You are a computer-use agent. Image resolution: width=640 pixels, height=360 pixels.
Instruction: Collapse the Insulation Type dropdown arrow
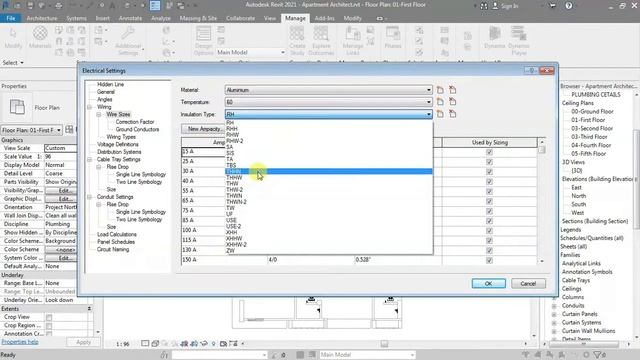429,114
